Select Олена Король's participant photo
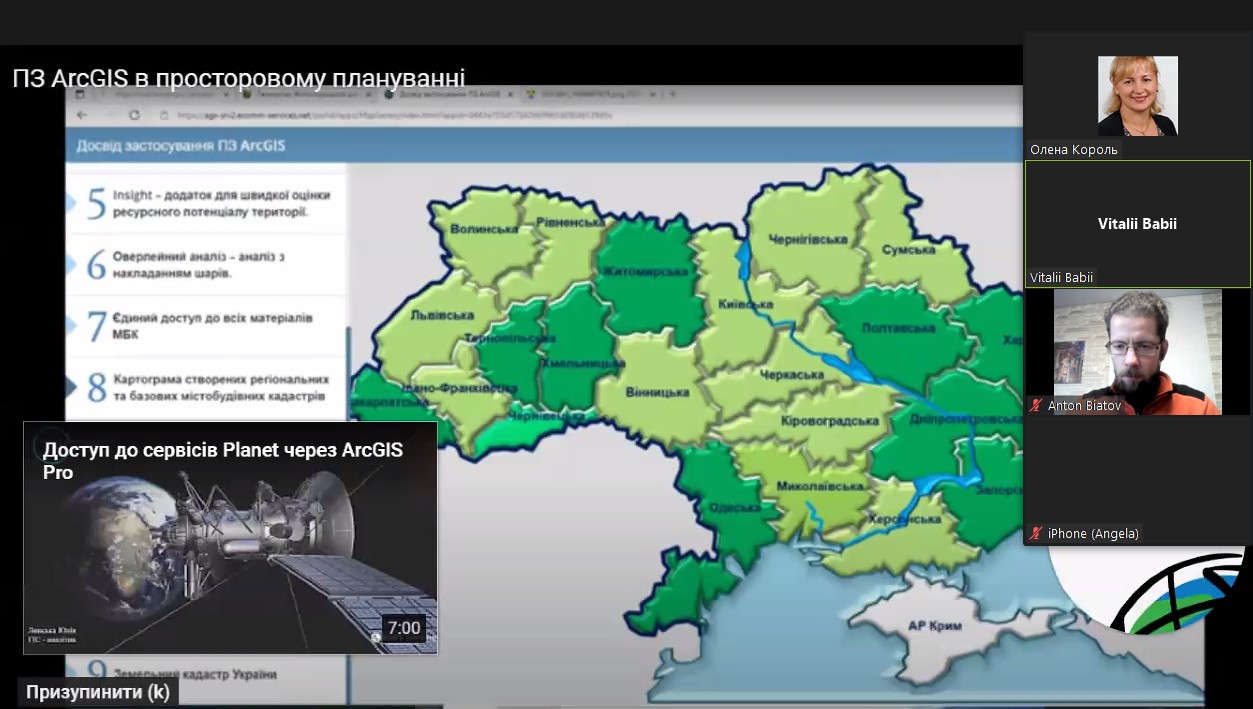 point(1138,96)
